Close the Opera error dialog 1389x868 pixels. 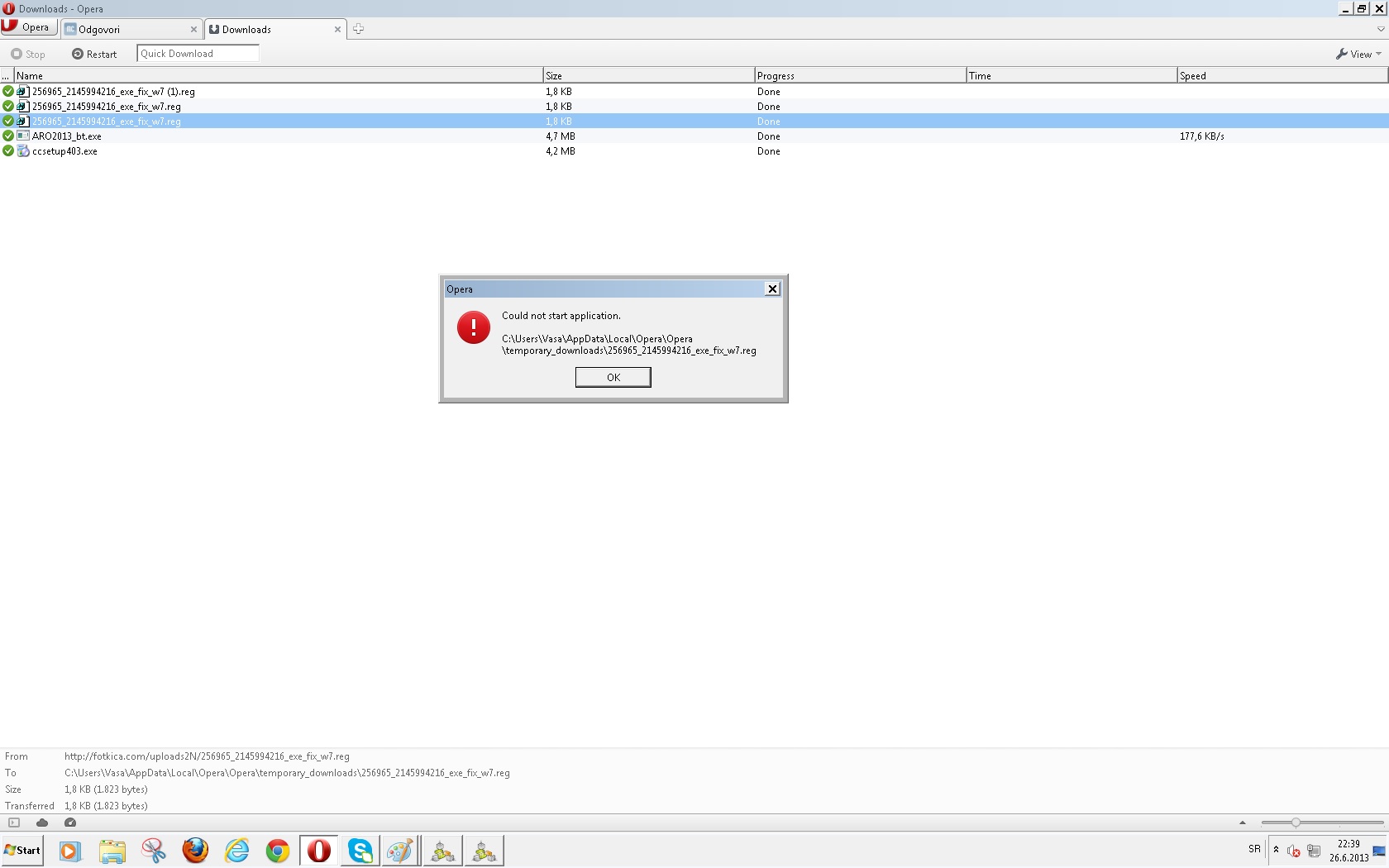[x=772, y=289]
